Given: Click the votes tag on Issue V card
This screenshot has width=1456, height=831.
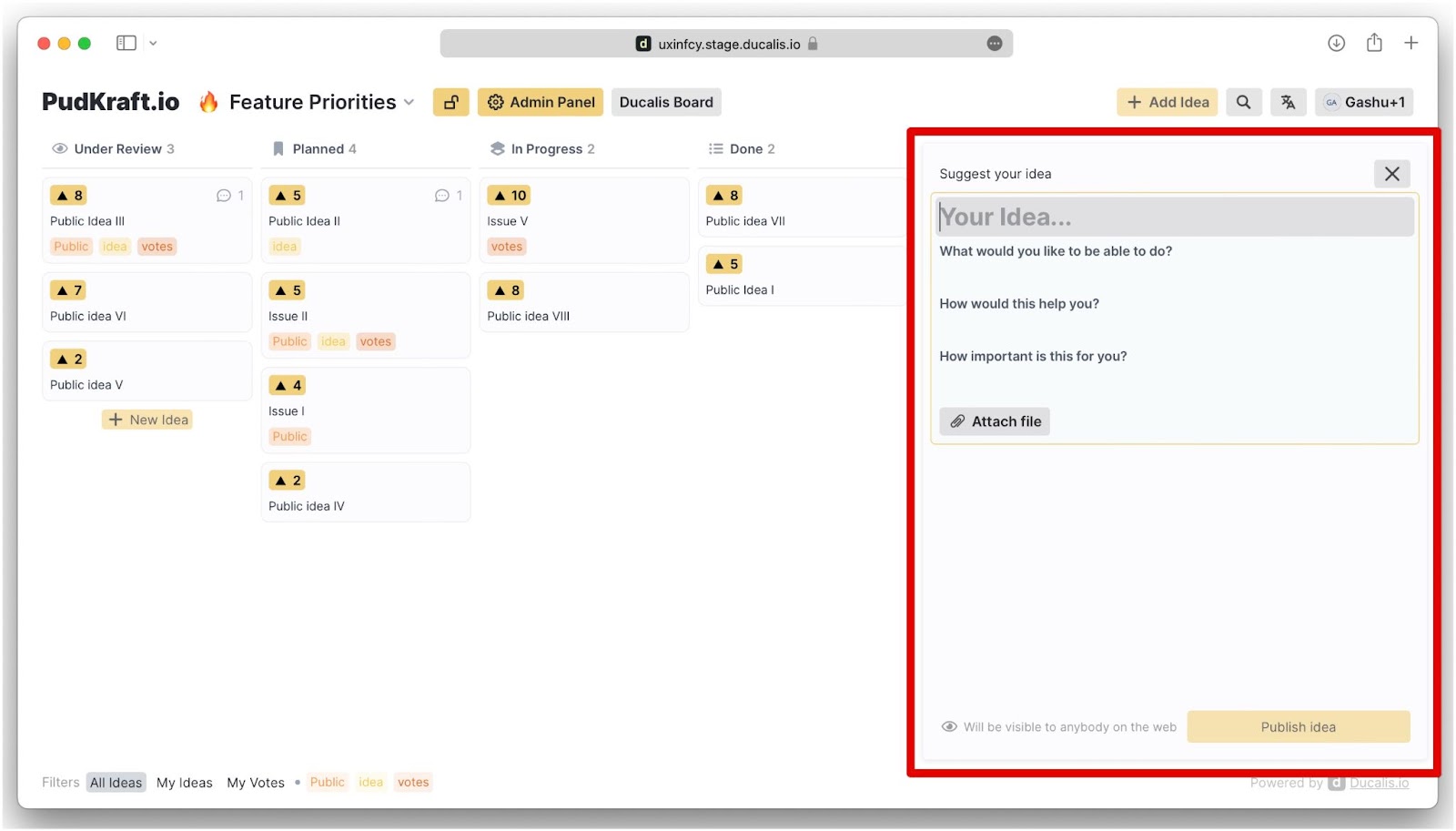Looking at the screenshot, I should pyautogui.click(x=507, y=247).
